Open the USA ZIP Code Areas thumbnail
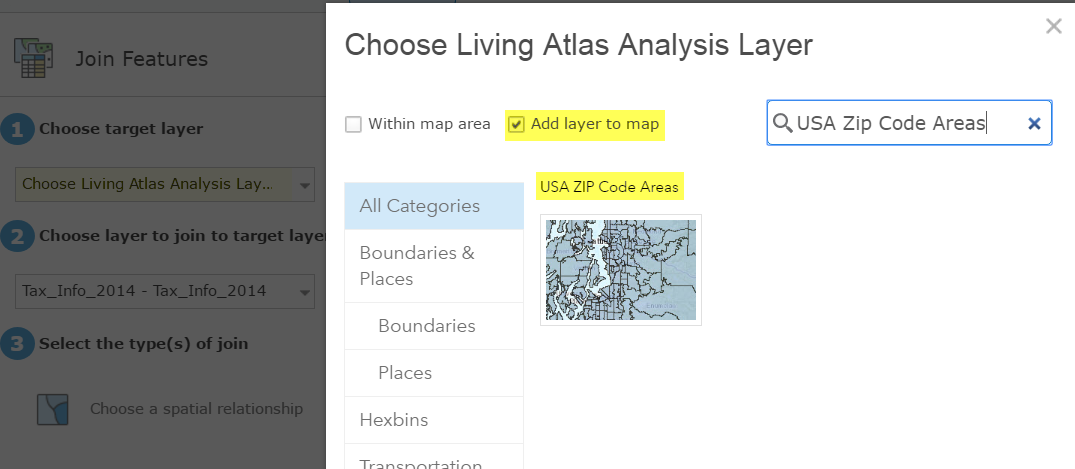The image size is (1075, 469). [620, 270]
